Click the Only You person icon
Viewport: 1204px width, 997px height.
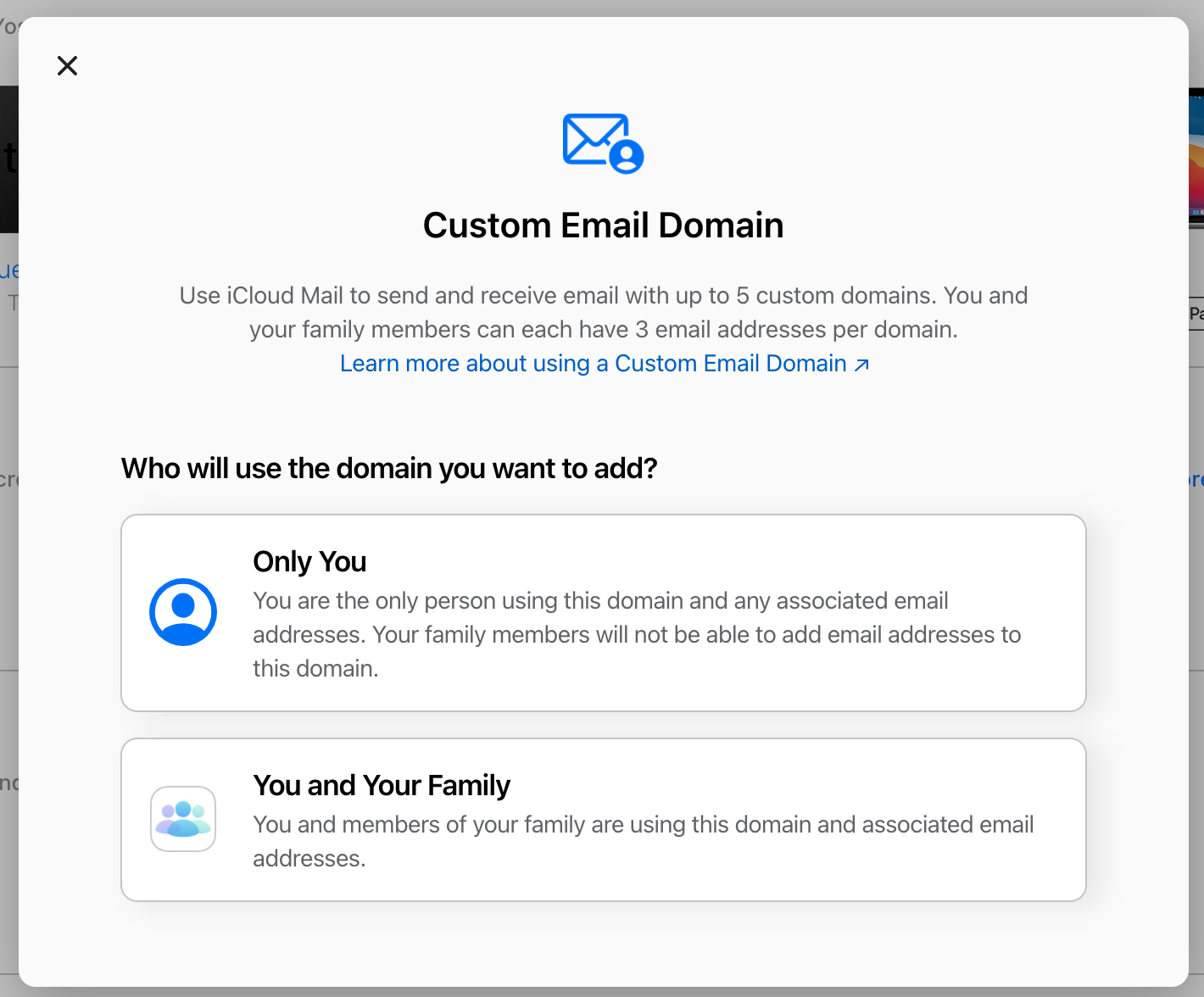click(x=183, y=612)
